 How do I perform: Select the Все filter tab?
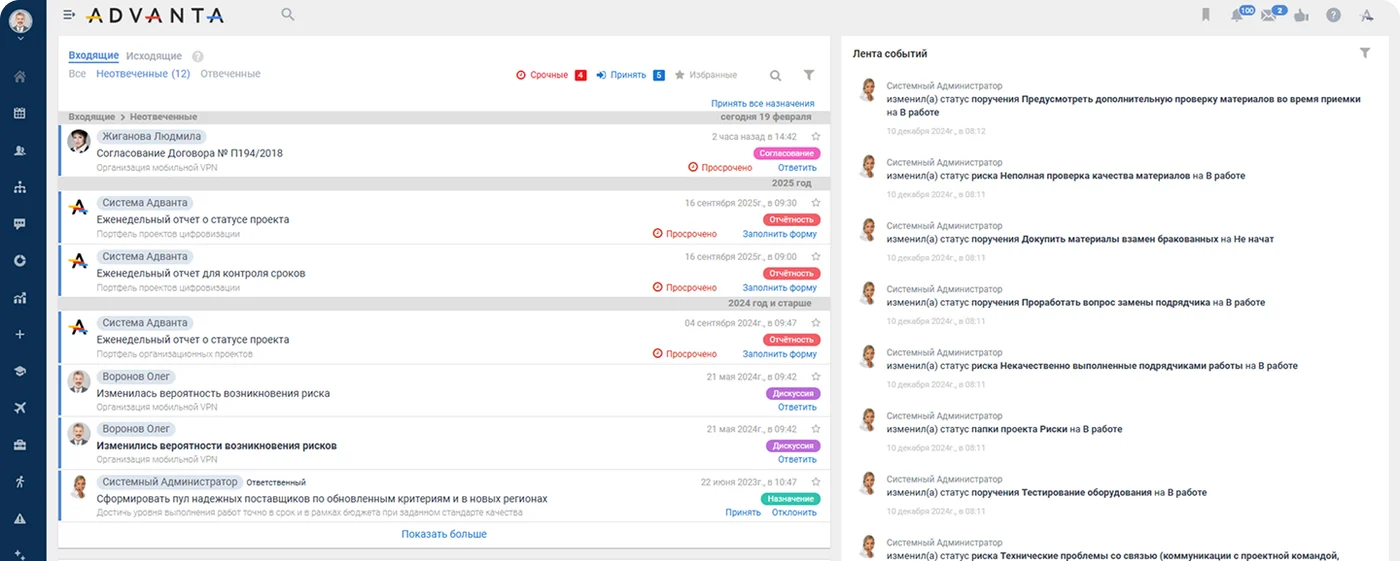coord(77,74)
